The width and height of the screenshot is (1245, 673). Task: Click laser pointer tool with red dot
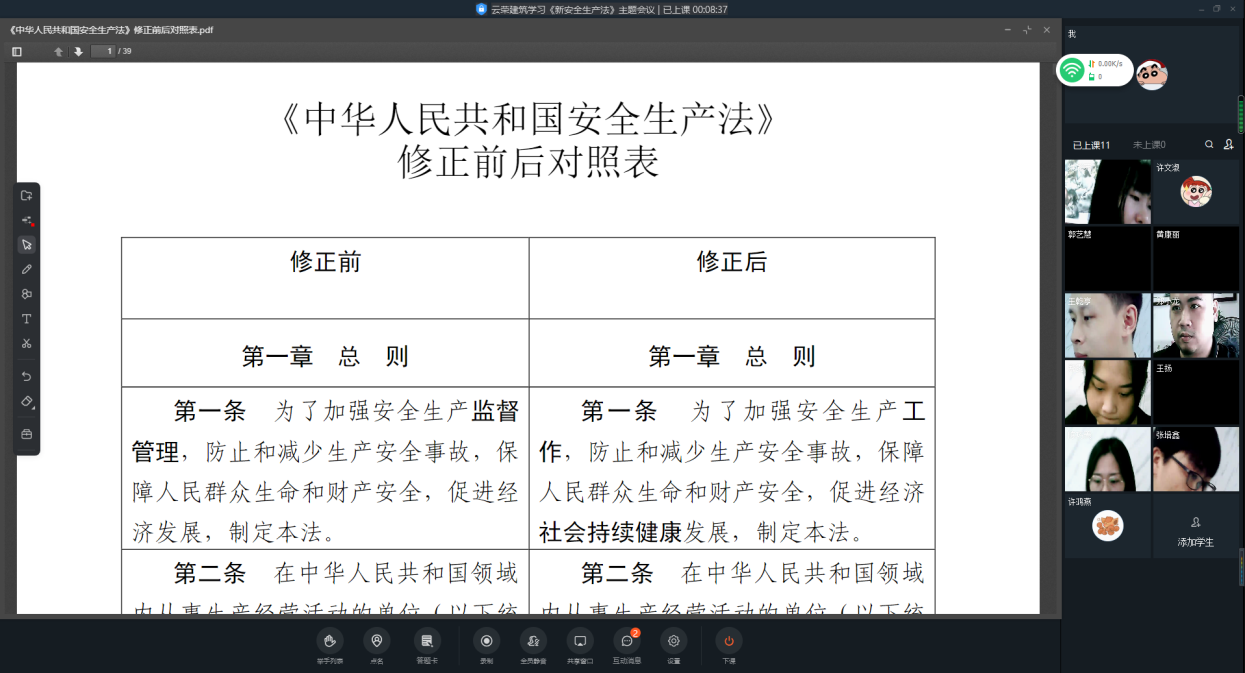(x=27, y=220)
